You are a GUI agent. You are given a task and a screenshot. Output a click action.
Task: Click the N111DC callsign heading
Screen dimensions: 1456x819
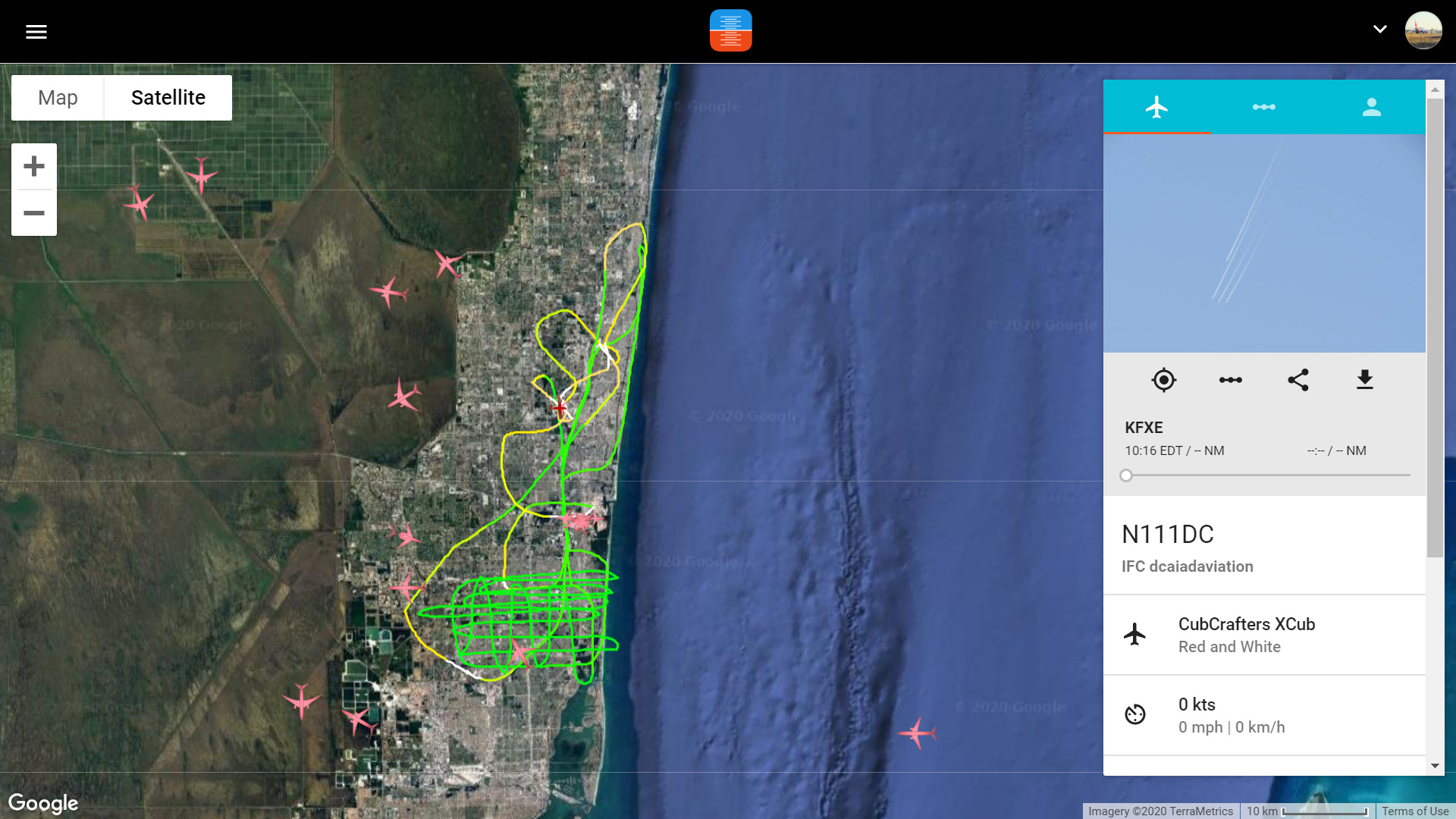[x=1167, y=535]
